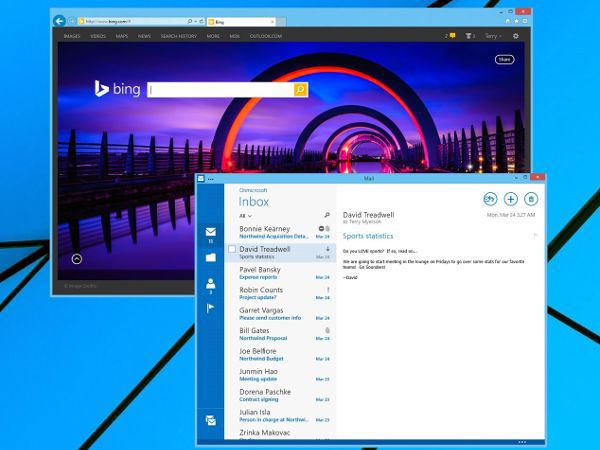
Task: Open more options ellipsis at Mail bottom bar
Action: [522, 442]
